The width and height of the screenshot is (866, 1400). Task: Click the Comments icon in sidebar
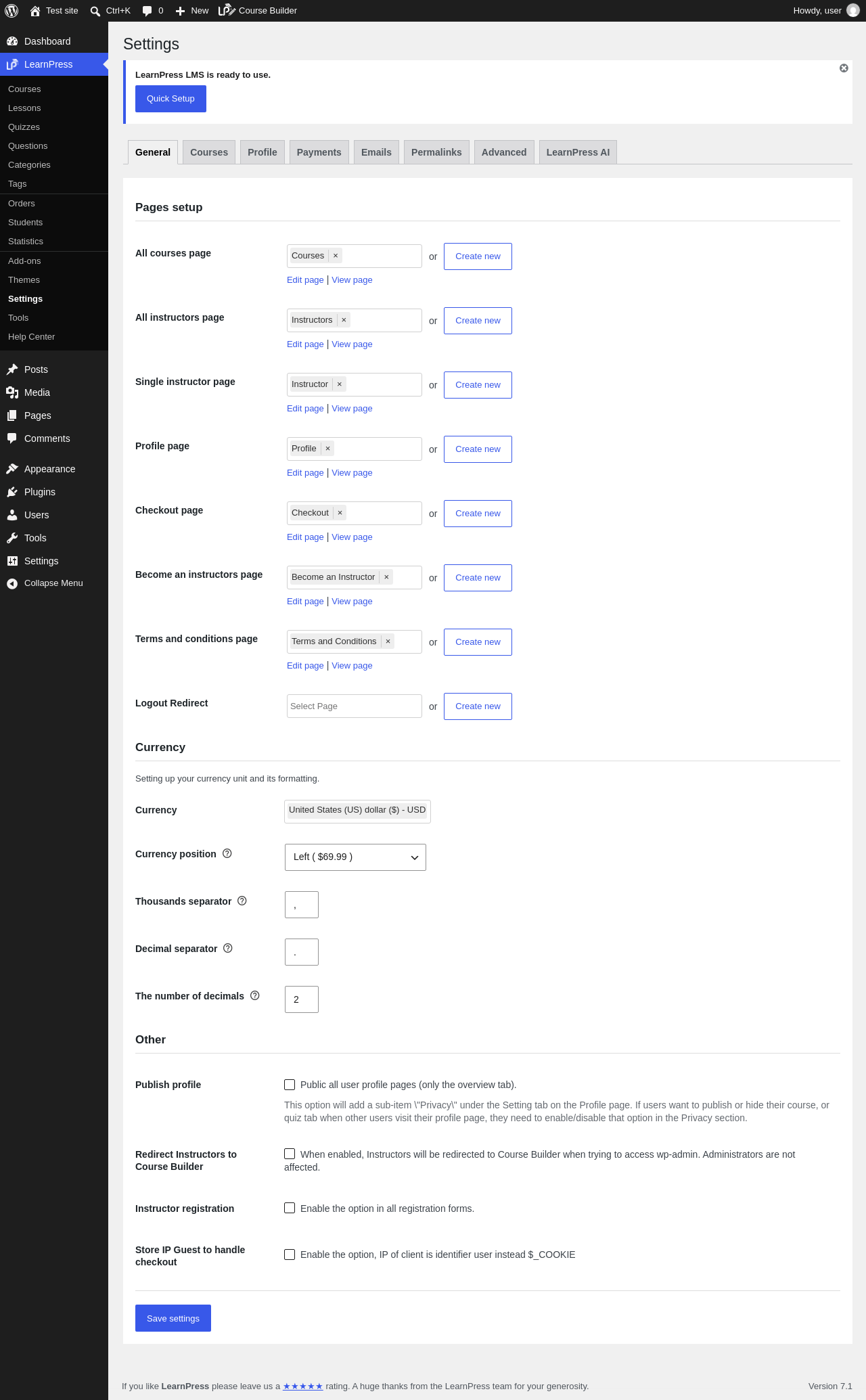pos(12,438)
